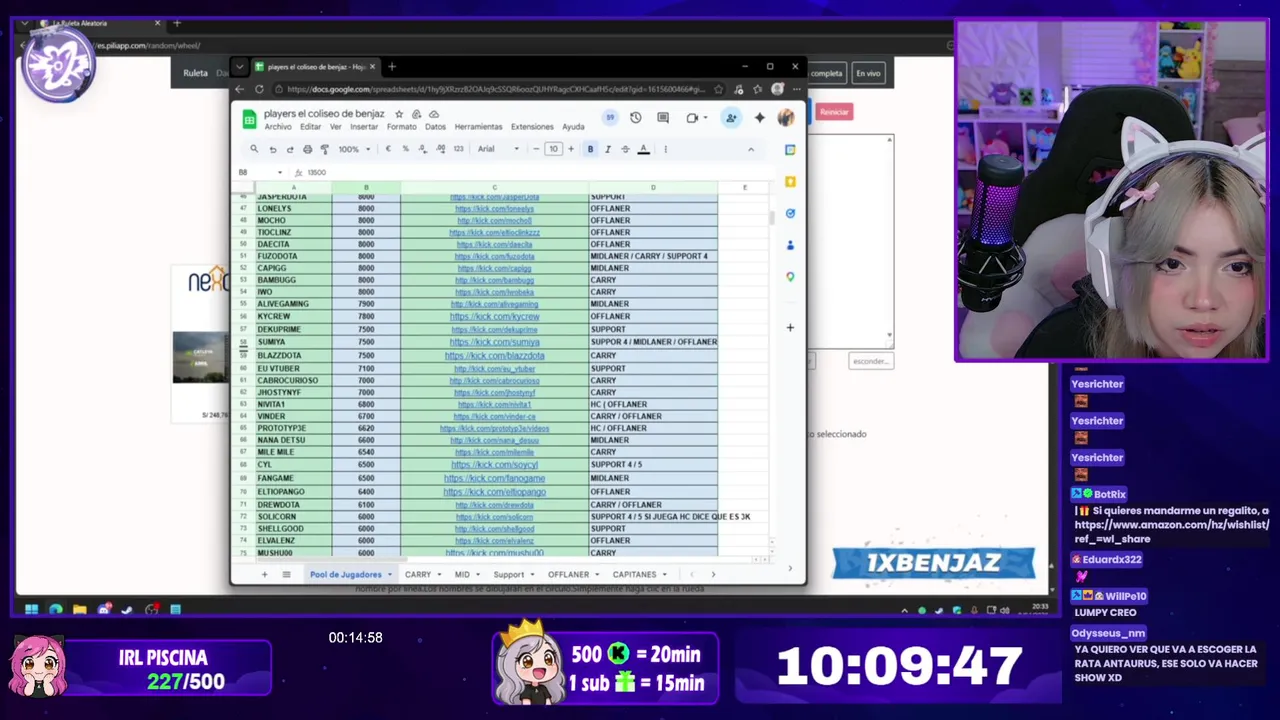Open the Gemini sparkle icon

click(759, 118)
